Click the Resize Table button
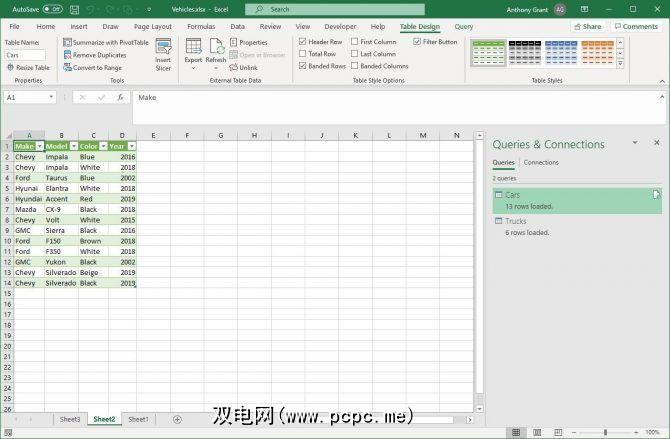Image resolution: width=670 pixels, height=439 pixels. click(x=28, y=67)
